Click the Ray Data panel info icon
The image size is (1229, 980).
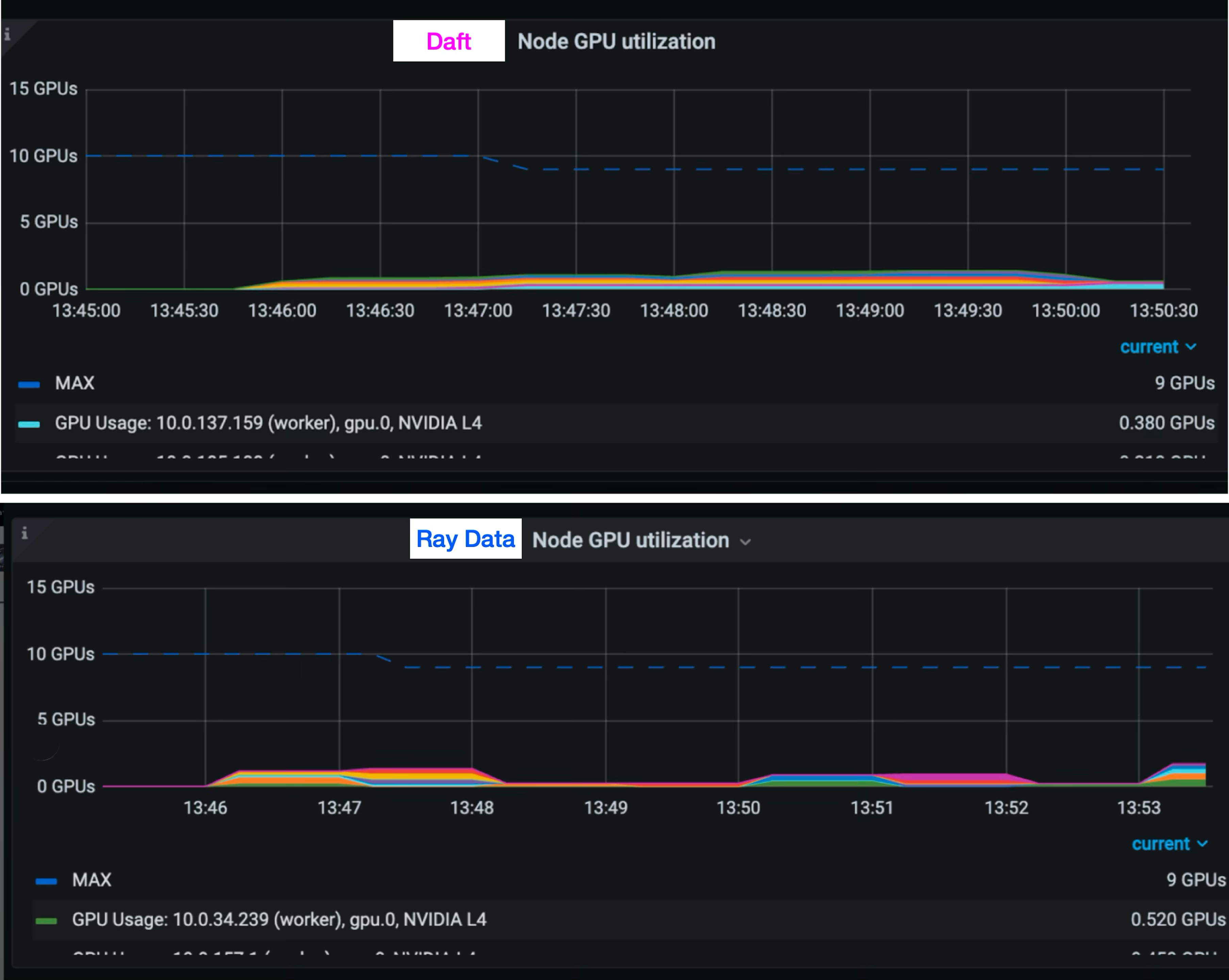click(x=24, y=533)
